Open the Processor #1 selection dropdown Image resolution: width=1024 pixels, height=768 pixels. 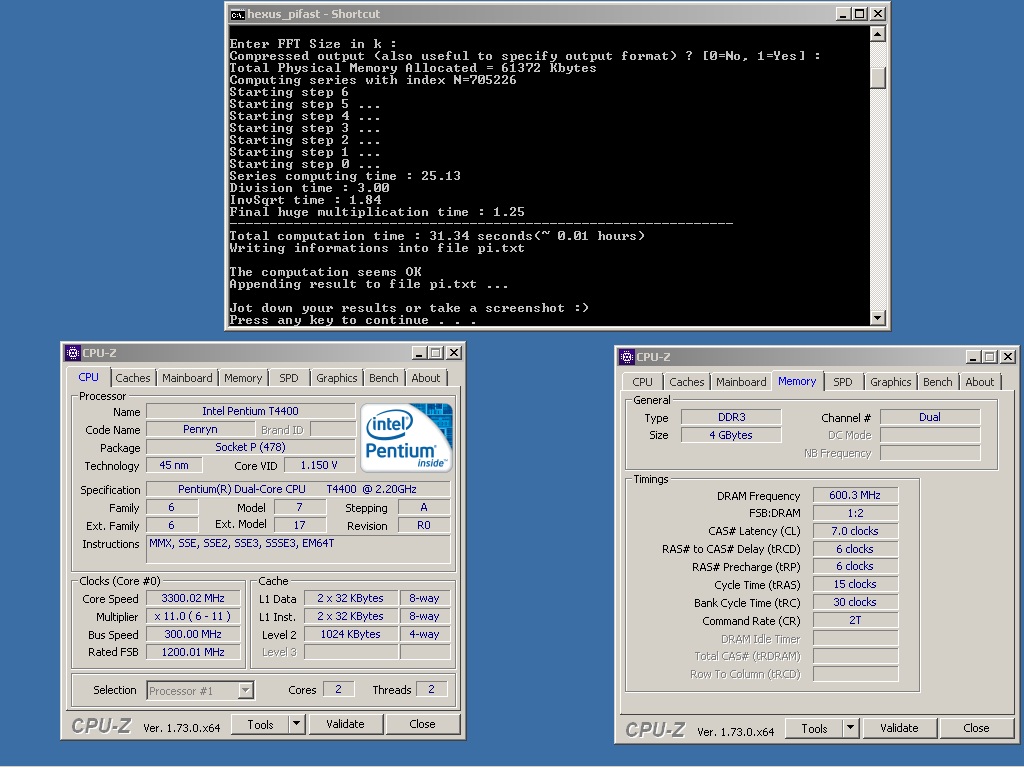(246, 690)
